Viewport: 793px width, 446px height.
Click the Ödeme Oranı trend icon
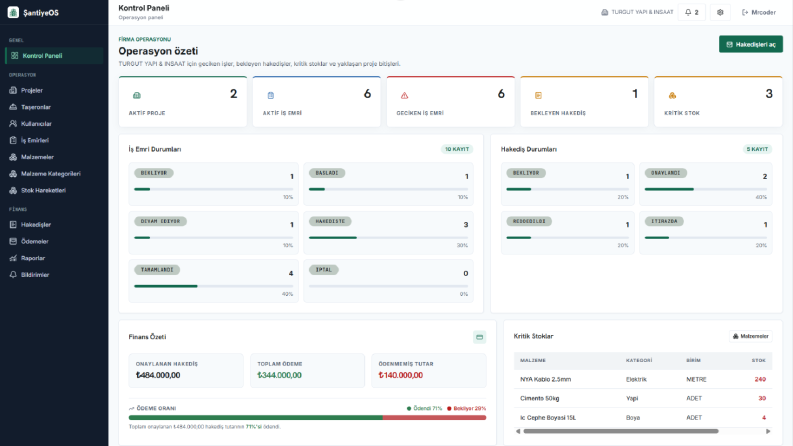pyautogui.click(x=131, y=408)
